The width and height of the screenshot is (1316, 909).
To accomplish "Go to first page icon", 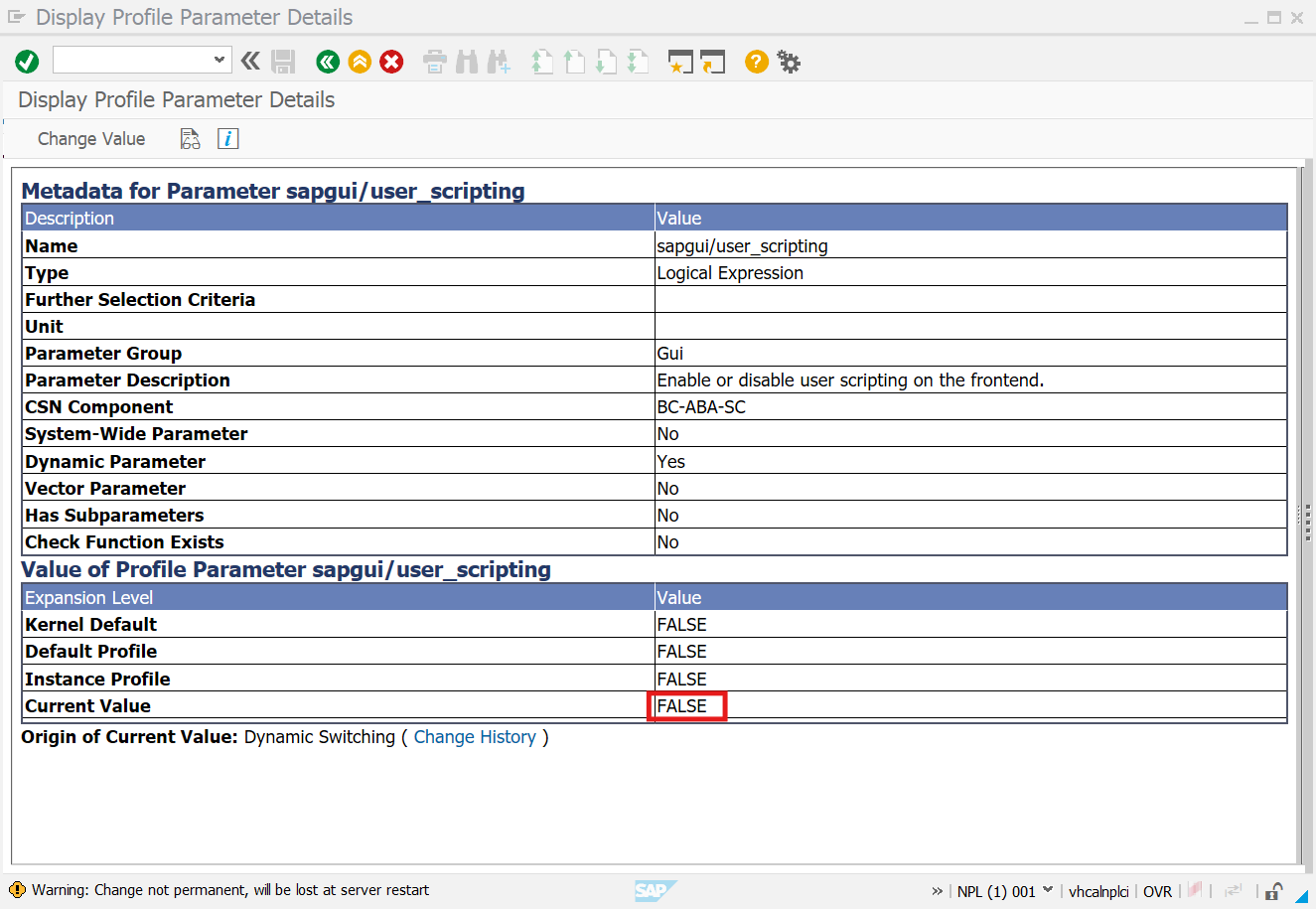I will 542,62.
